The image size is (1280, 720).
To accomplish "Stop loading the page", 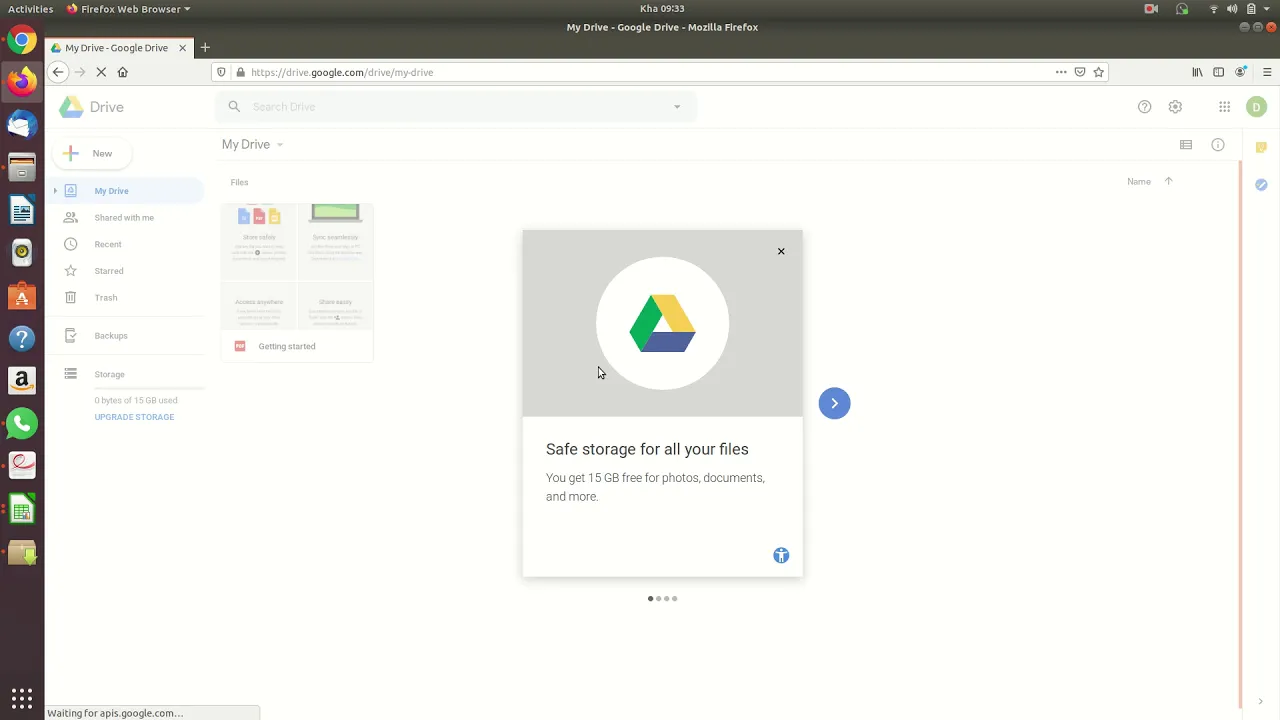I will 101,72.
